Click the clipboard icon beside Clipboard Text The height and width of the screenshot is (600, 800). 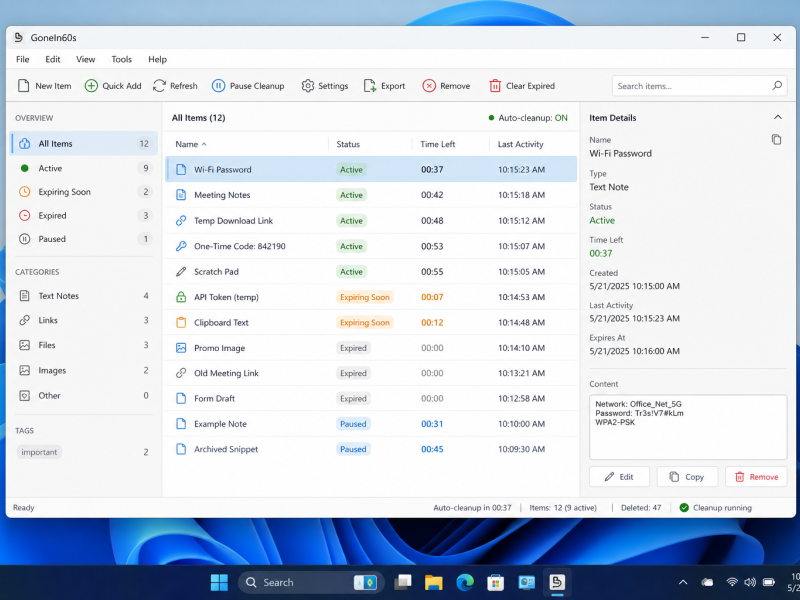point(181,322)
